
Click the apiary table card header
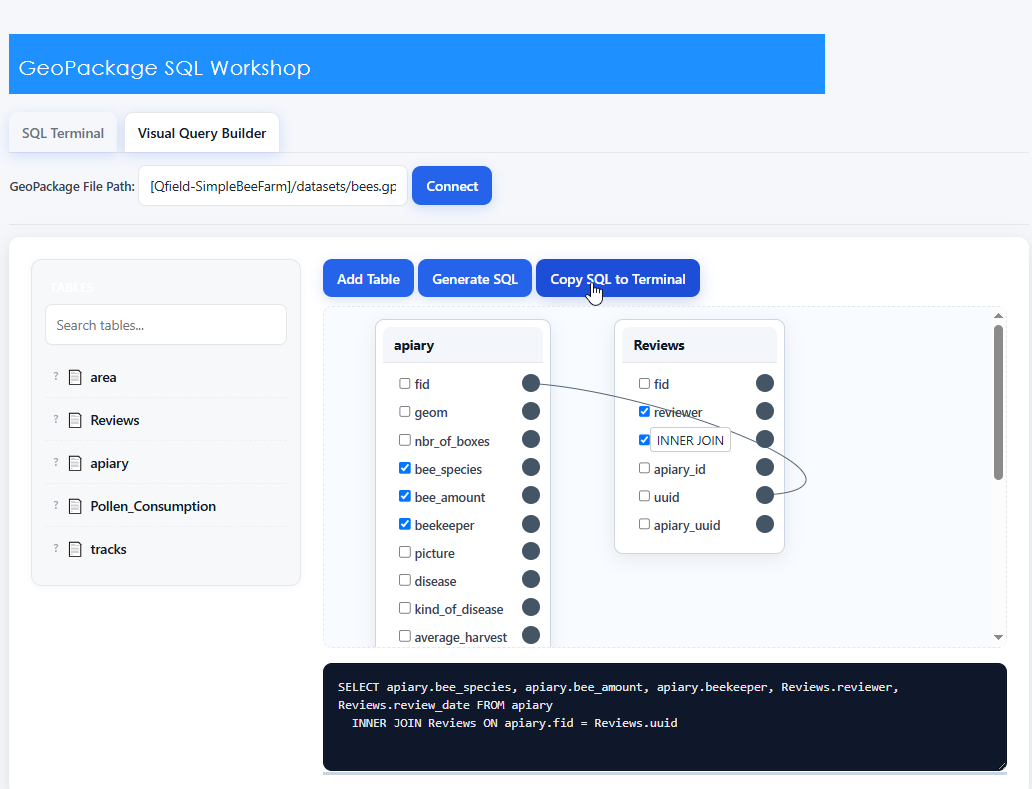click(x=463, y=345)
